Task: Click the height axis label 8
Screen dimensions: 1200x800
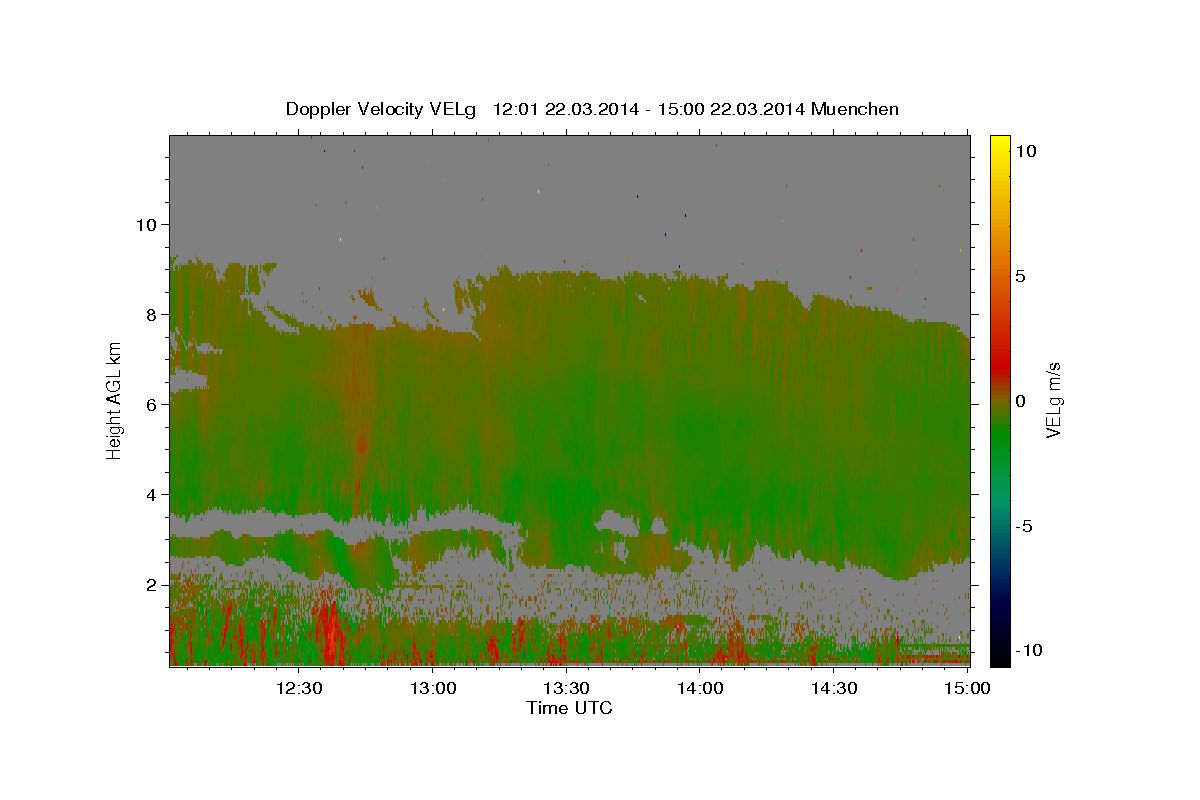Action: [x=152, y=315]
